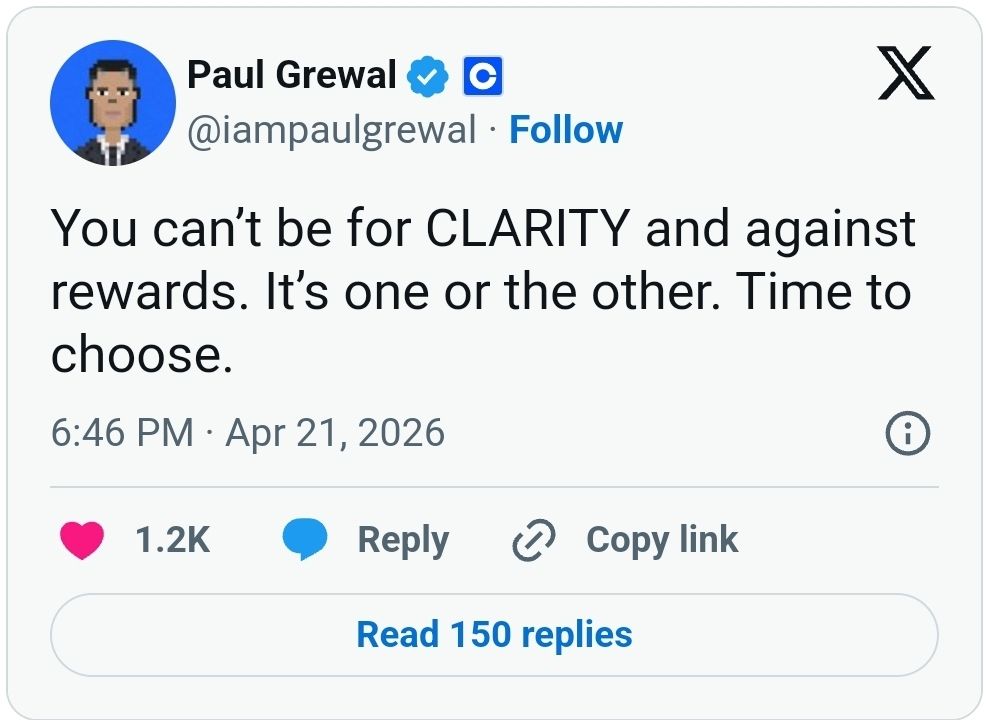Screen dimensions: 990x726
Task: Follow Paul Grewal via the Follow link
Action: (x=566, y=130)
